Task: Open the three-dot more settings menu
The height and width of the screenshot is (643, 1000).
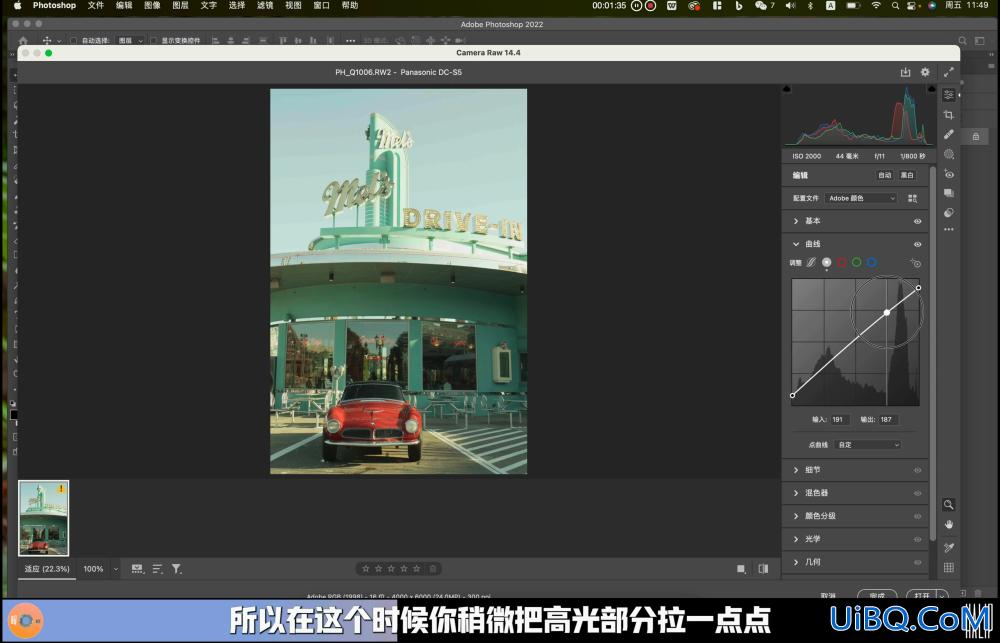Action: pos(949,229)
